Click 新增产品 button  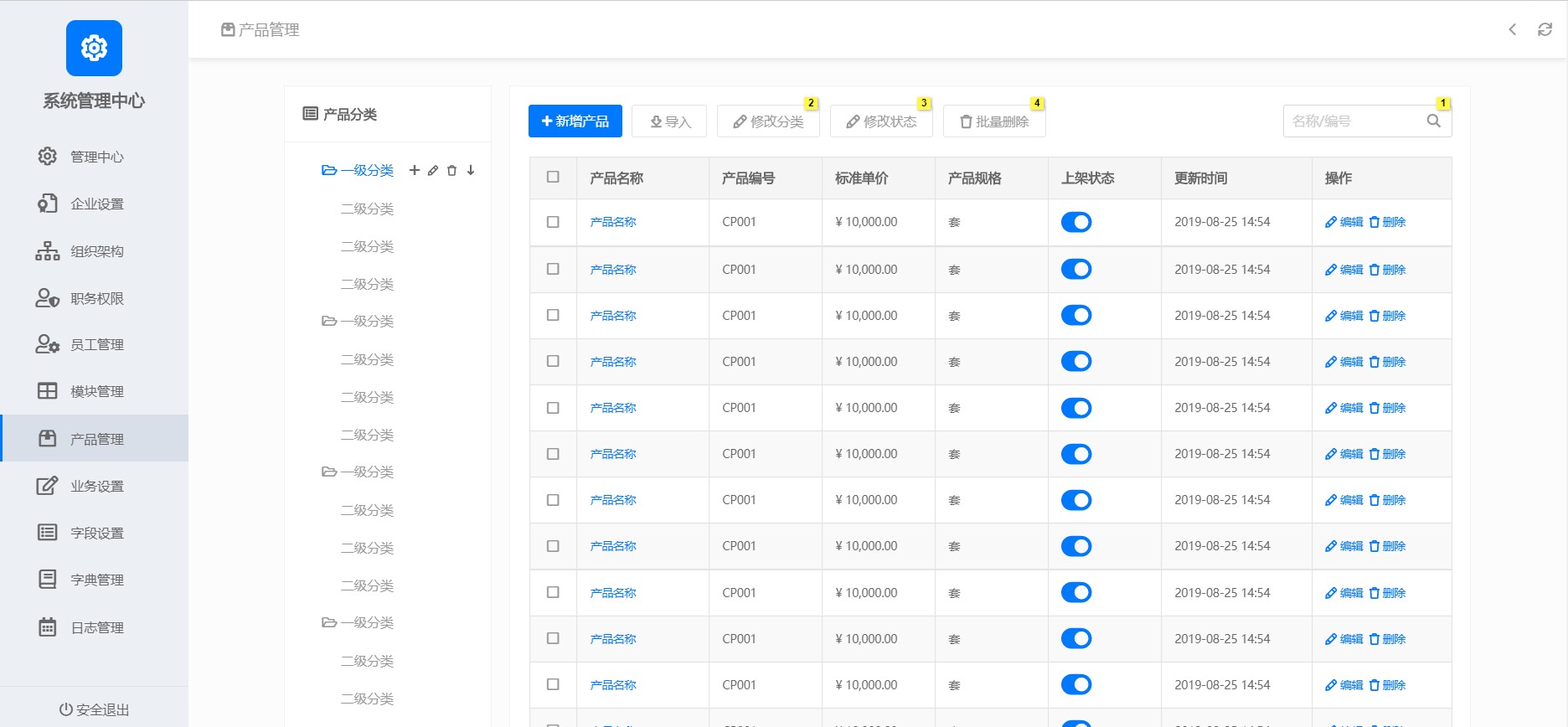575,121
